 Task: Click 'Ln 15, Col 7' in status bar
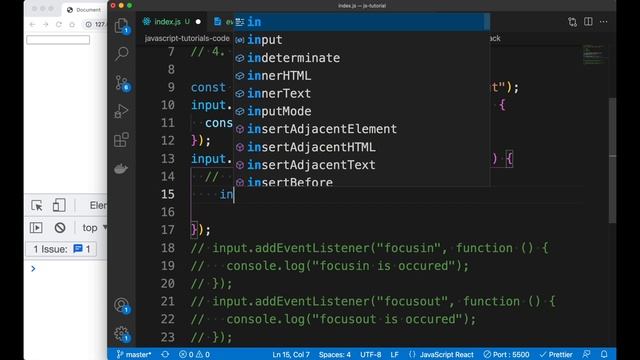coord(291,354)
